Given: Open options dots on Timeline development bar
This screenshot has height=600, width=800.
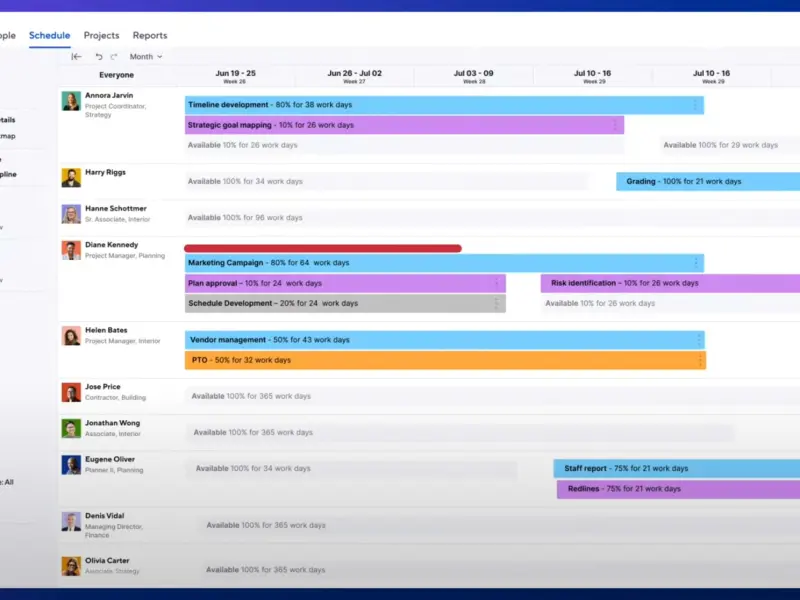Looking at the screenshot, I should click(x=696, y=105).
